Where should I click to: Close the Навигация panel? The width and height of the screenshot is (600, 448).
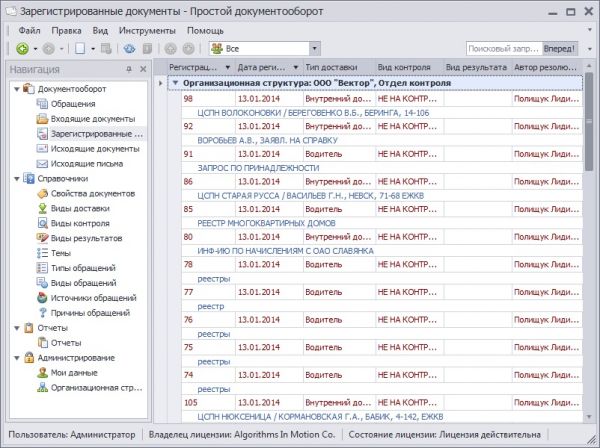pyautogui.click(x=143, y=70)
